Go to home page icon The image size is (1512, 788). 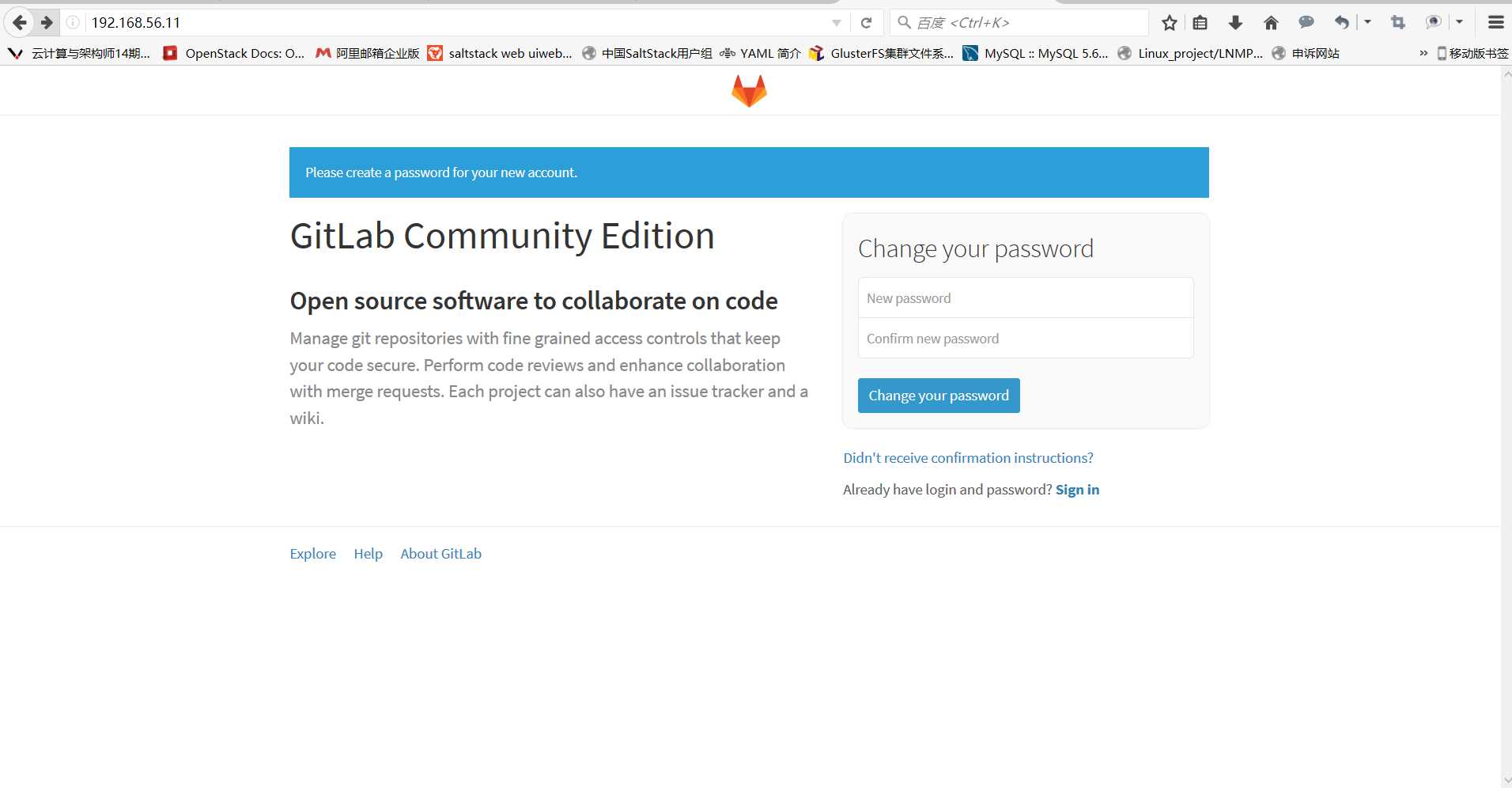(1271, 23)
